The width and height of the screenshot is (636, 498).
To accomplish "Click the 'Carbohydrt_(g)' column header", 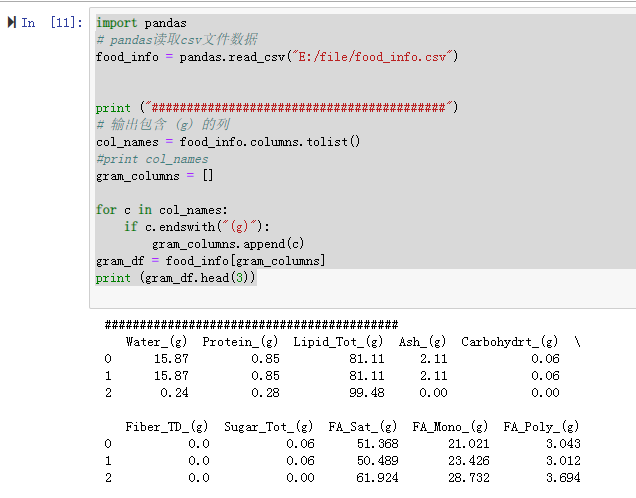I will coord(509,342).
